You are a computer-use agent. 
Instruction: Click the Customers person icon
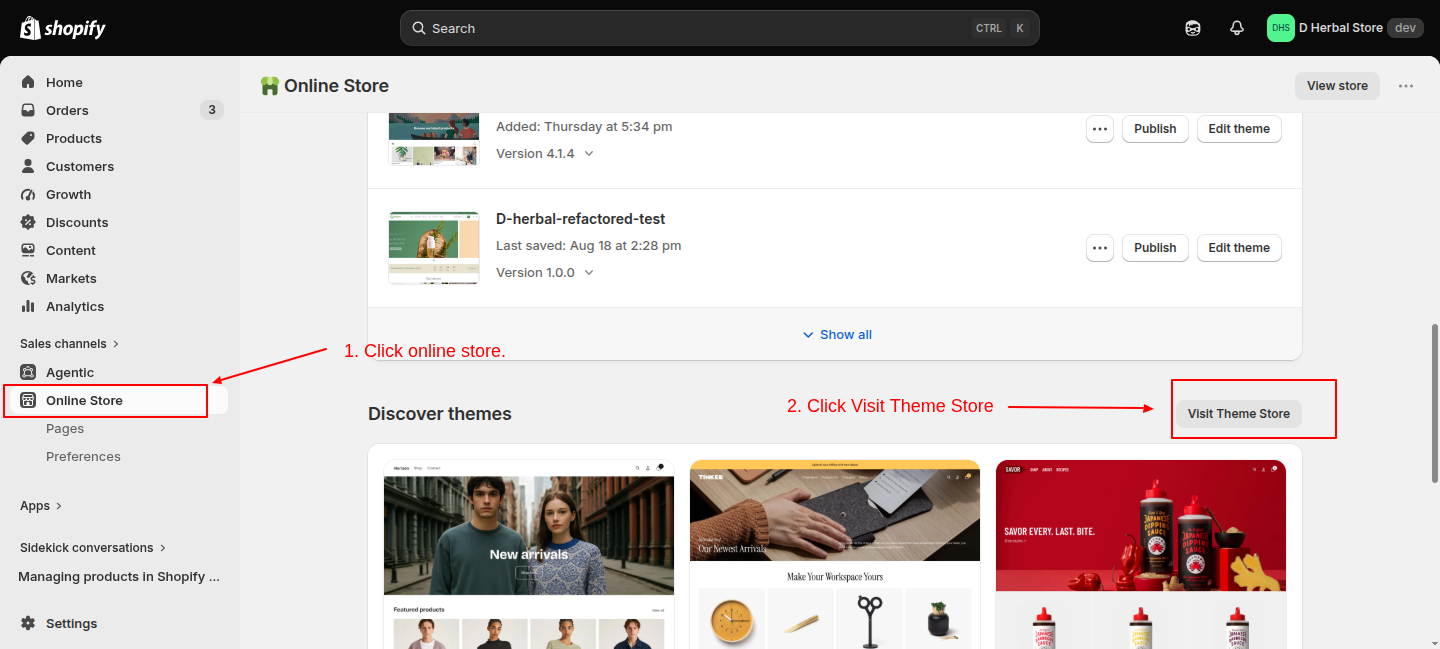(28, 166)
